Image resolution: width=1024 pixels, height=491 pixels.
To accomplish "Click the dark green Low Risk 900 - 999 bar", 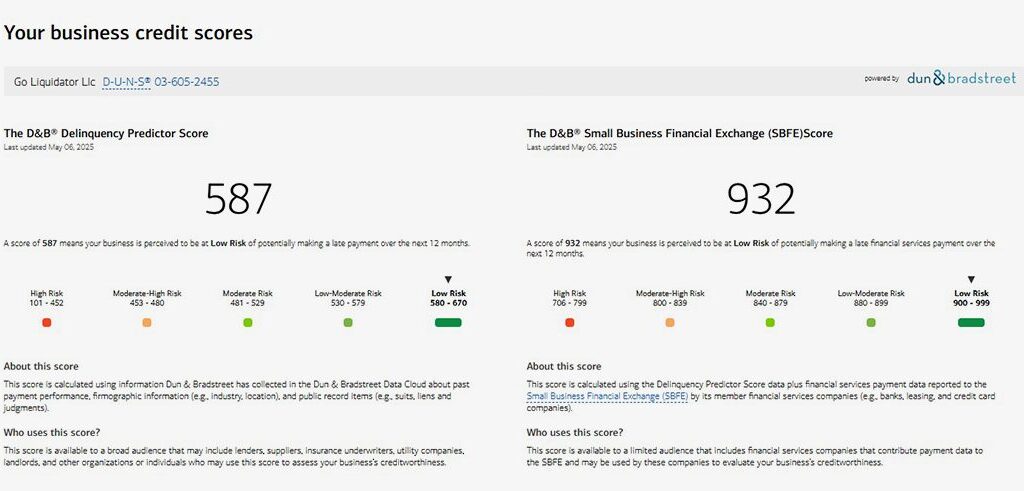I will (x=971, y=323).
